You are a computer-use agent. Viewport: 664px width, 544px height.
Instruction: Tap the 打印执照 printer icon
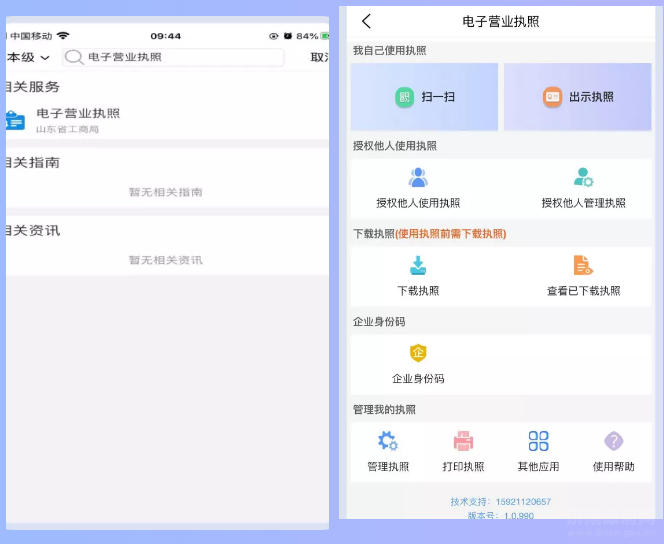point(463,441)
